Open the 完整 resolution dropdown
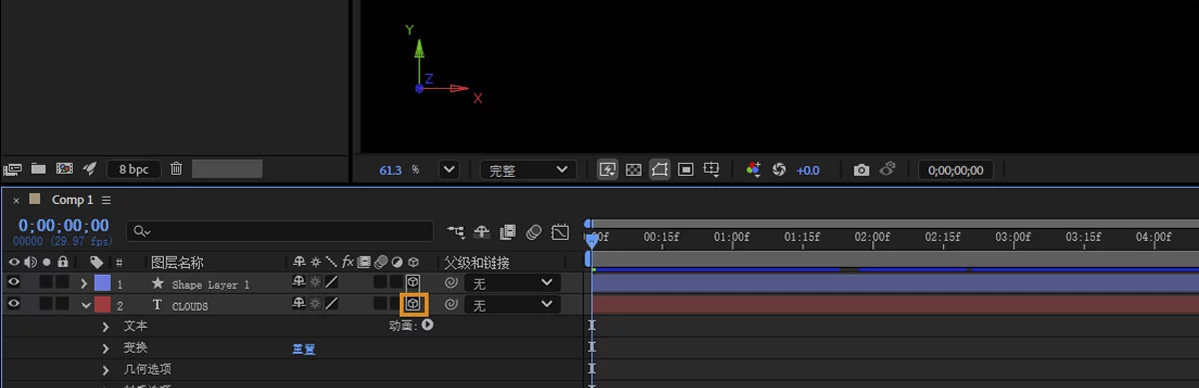The height and width of the screenshot is (388, 1199). click(x=528, y=170)
